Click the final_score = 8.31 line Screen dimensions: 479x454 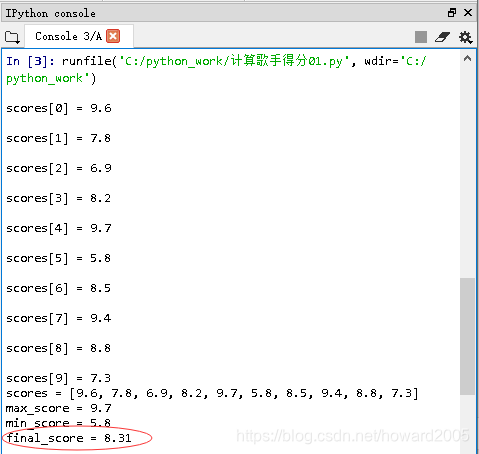tap(69, 438)
